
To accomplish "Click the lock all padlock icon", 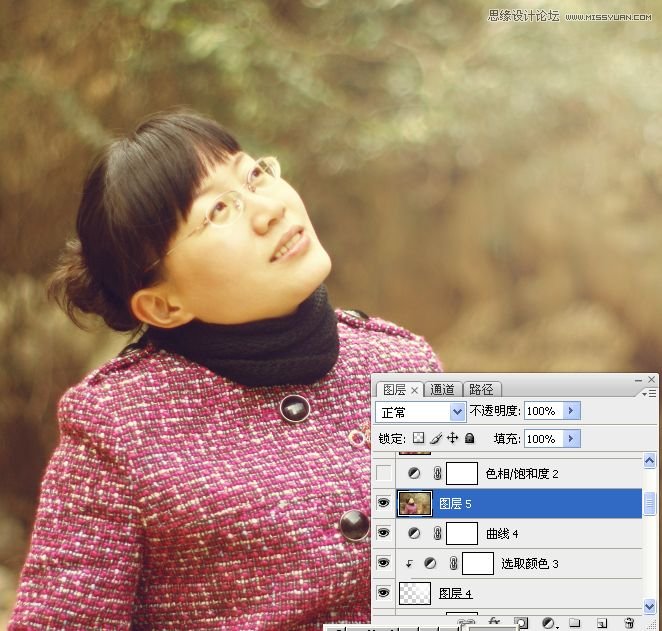I will tap(469, 438).
